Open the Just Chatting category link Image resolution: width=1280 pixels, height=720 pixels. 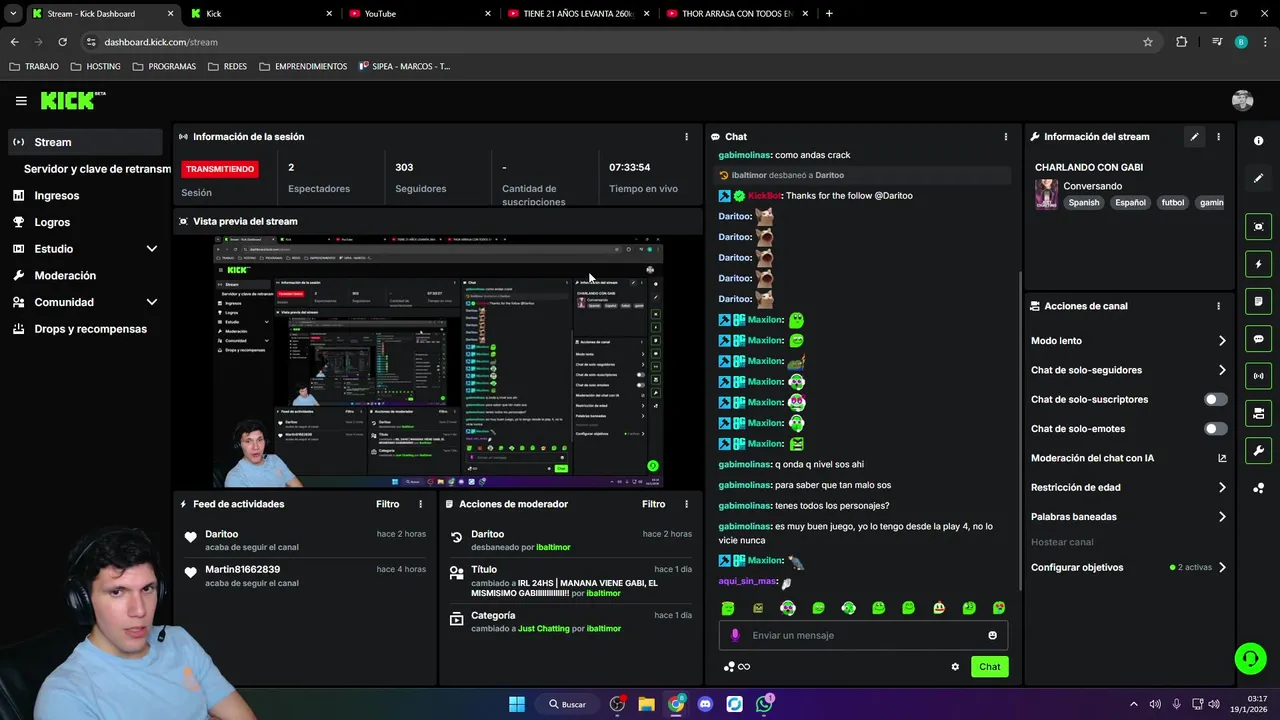pyautogui.click(x=543, y=629)
